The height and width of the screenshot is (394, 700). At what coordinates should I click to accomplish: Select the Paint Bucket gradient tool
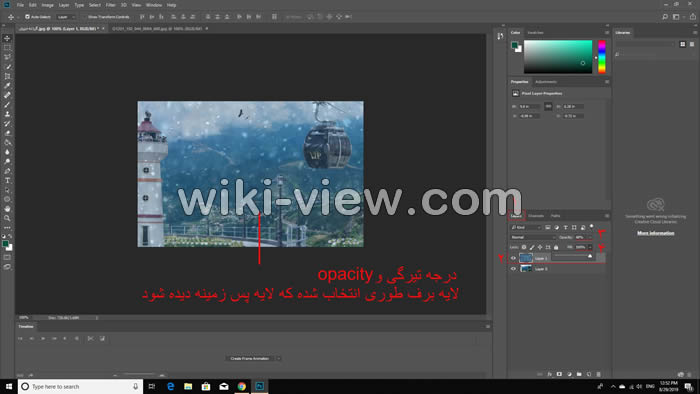[x=7, y=143]
